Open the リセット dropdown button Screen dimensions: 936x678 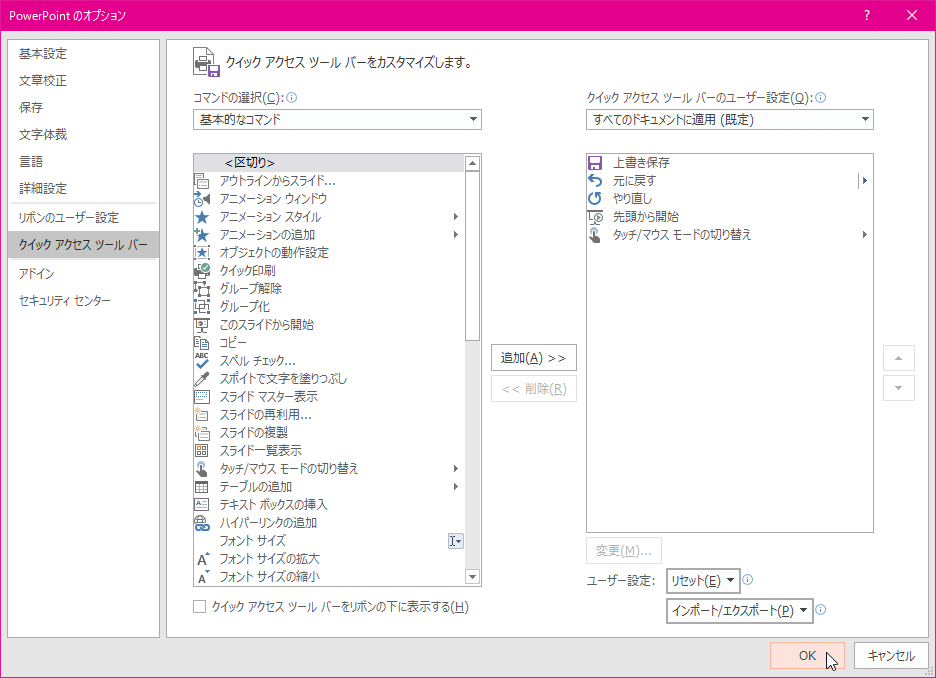703,581
